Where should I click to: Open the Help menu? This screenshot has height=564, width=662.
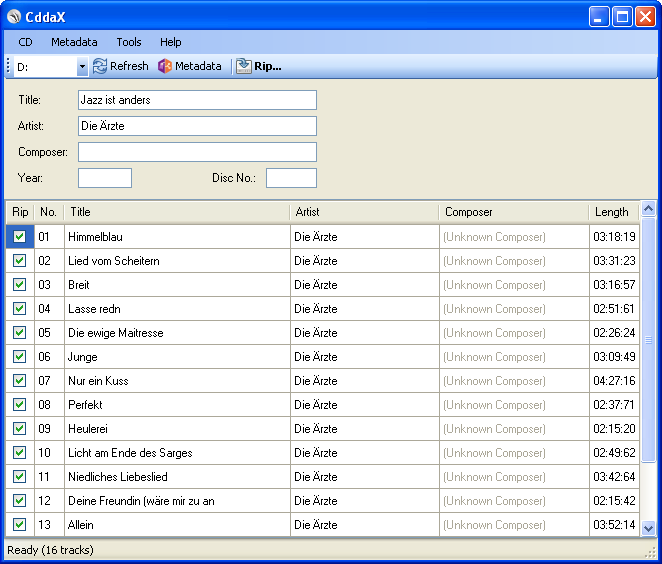[171, 42]
